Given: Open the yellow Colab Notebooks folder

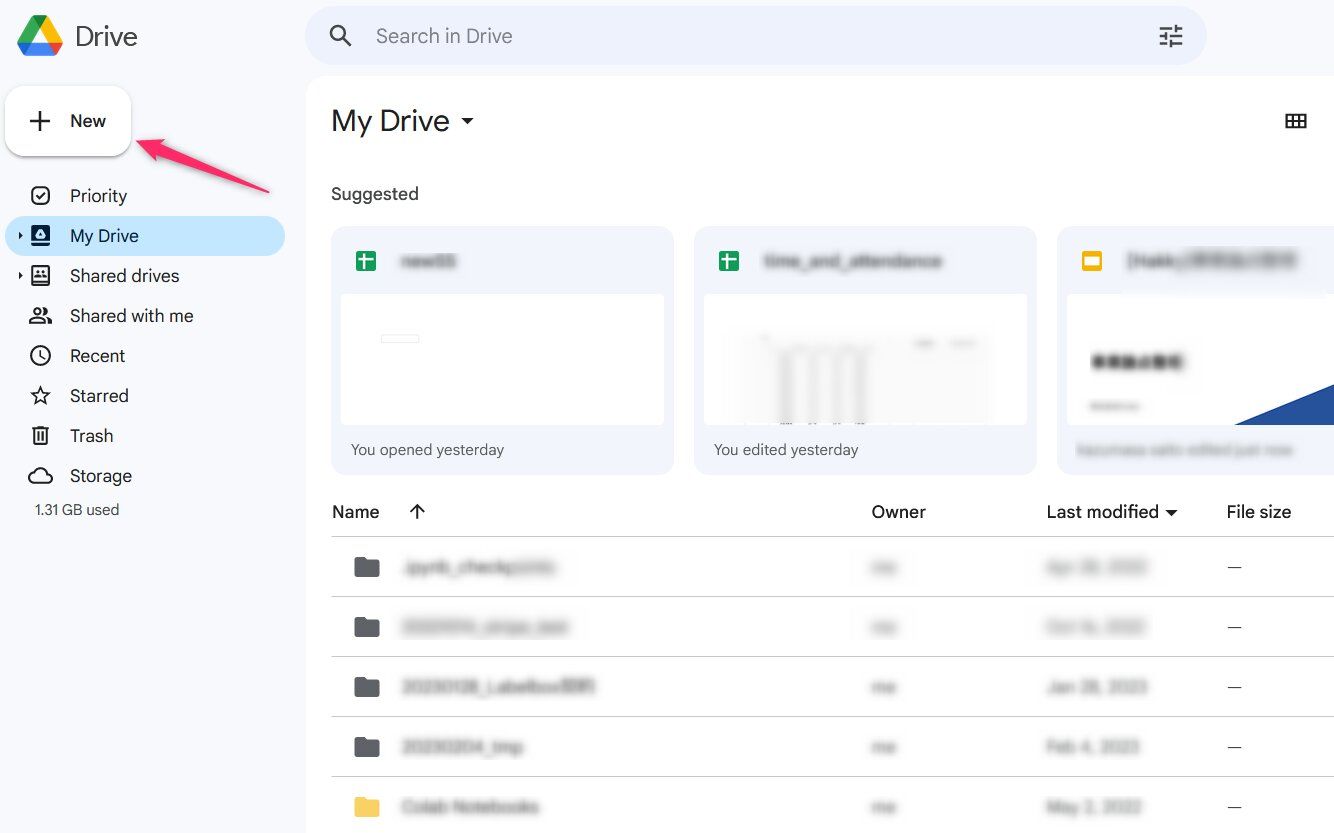Looking at the screenshot, I should 470,807.
